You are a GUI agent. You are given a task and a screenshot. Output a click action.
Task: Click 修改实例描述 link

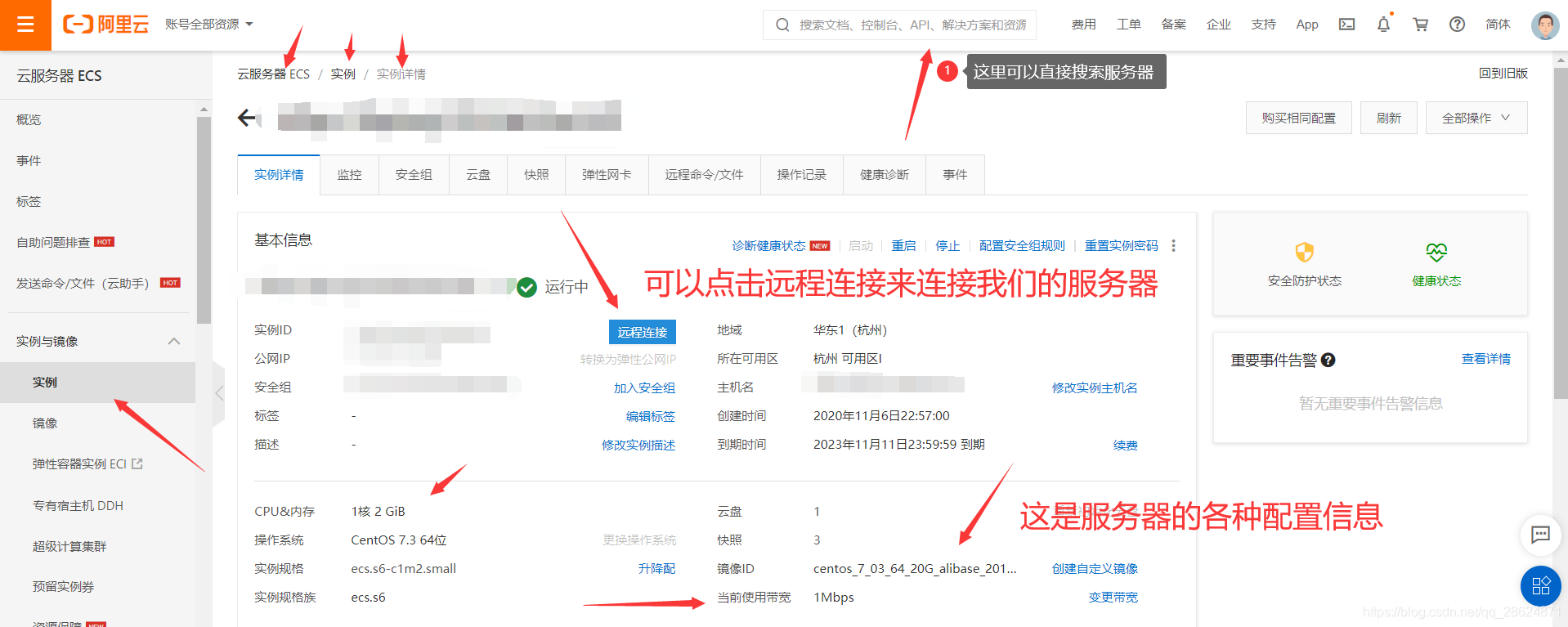(x=638, y=446)
